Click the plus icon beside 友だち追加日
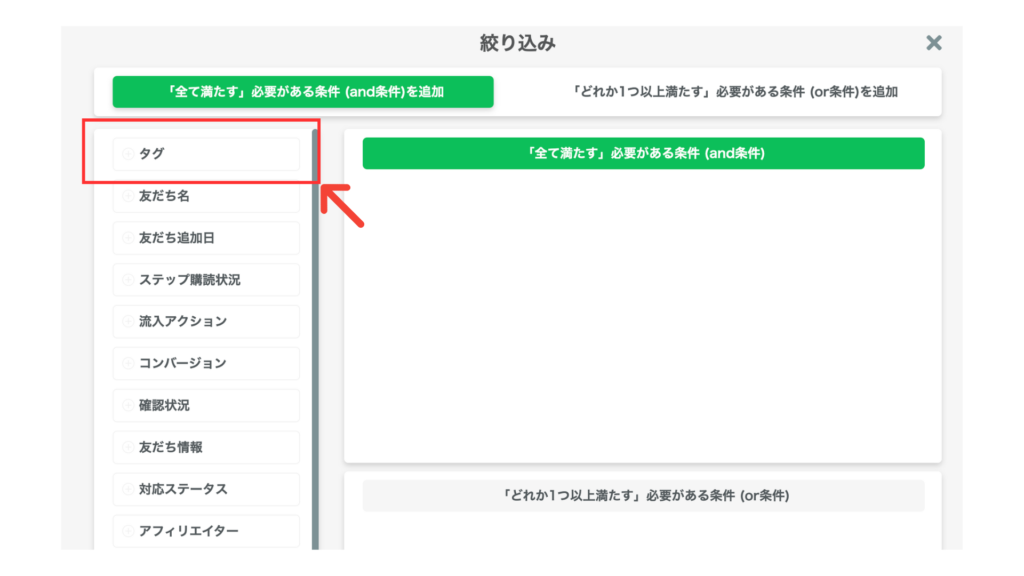 128,238
